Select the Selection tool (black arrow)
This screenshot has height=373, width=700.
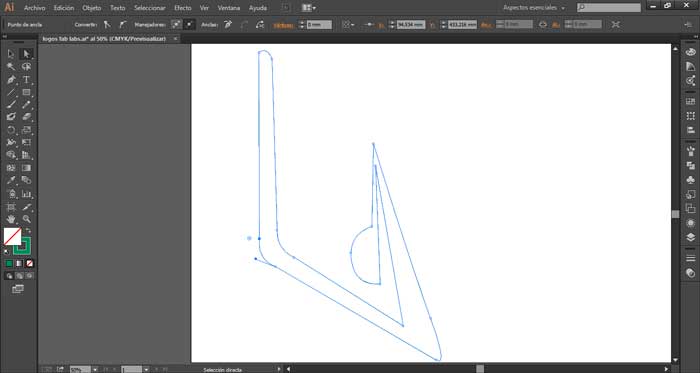(x=11, y=54)
